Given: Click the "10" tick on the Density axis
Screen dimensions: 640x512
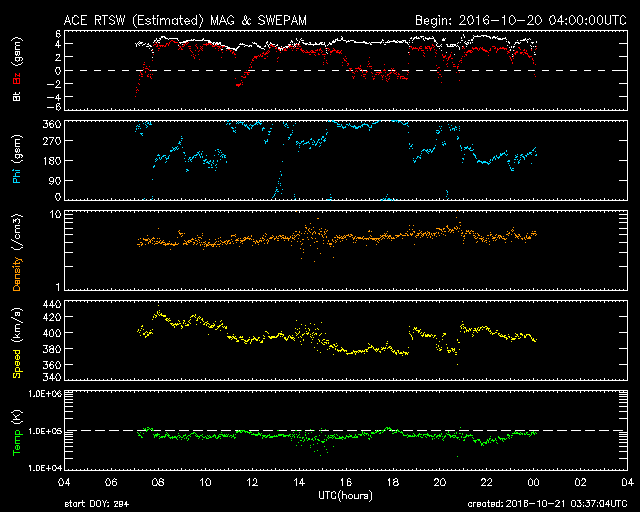Looking at the screenshot, I should (x=56, y=214).
